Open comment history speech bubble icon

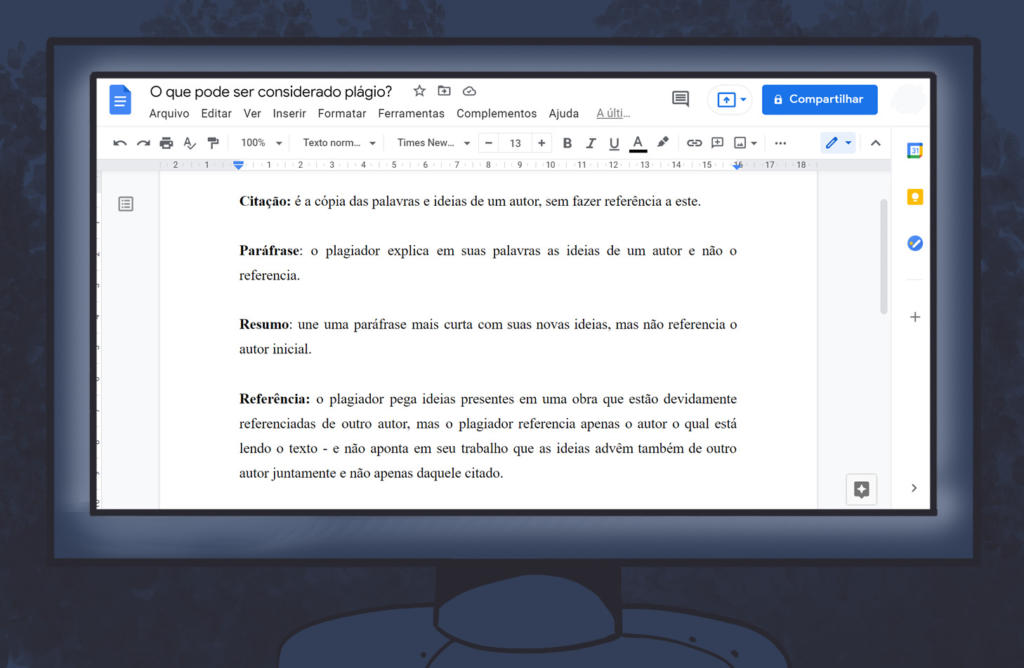(680, 99)
